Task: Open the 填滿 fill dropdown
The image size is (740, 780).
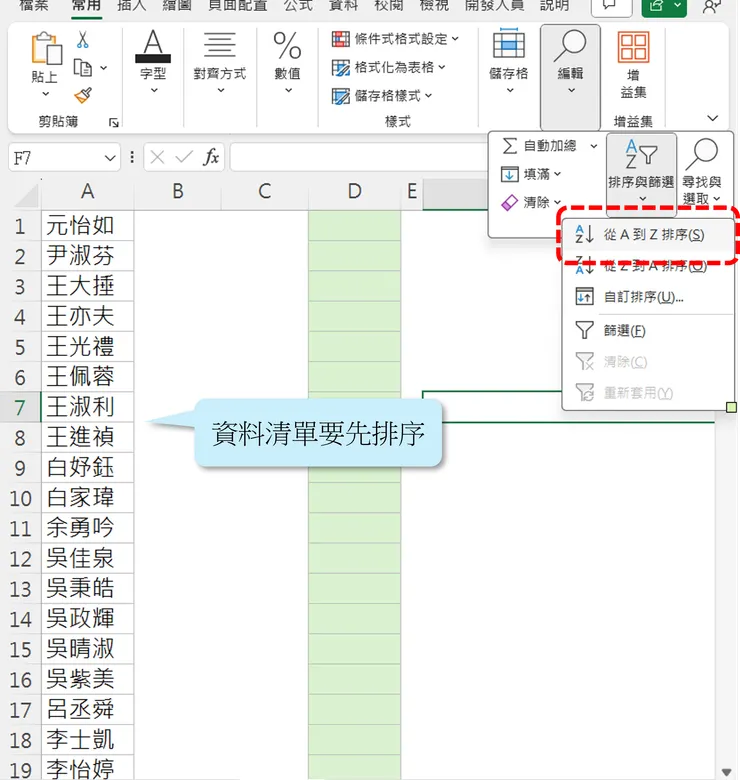Action: point(531,174)
